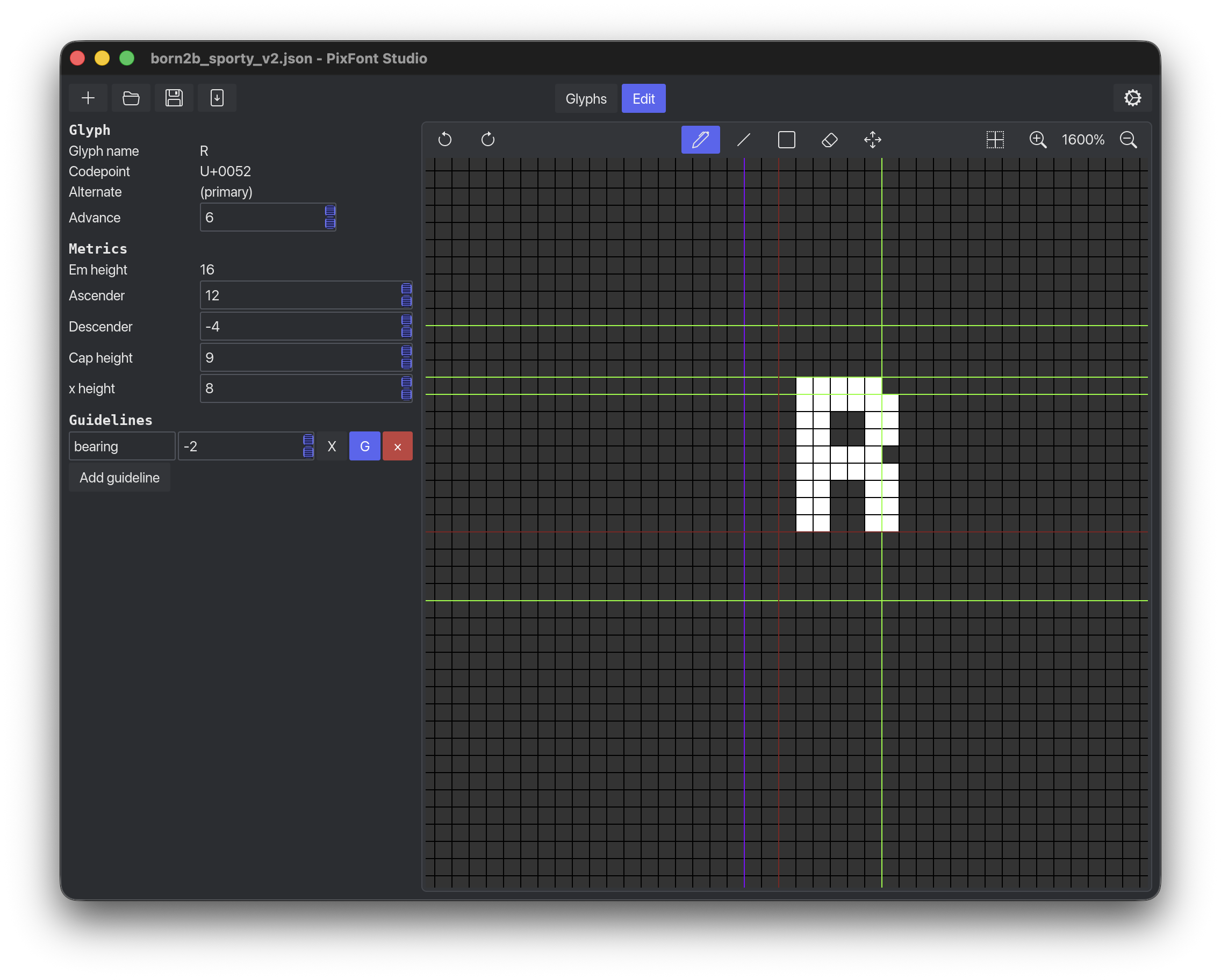Edit the guideline name field 'bearing'
Viewport: 1221px width, 980px height.
(x=123, y=446)
